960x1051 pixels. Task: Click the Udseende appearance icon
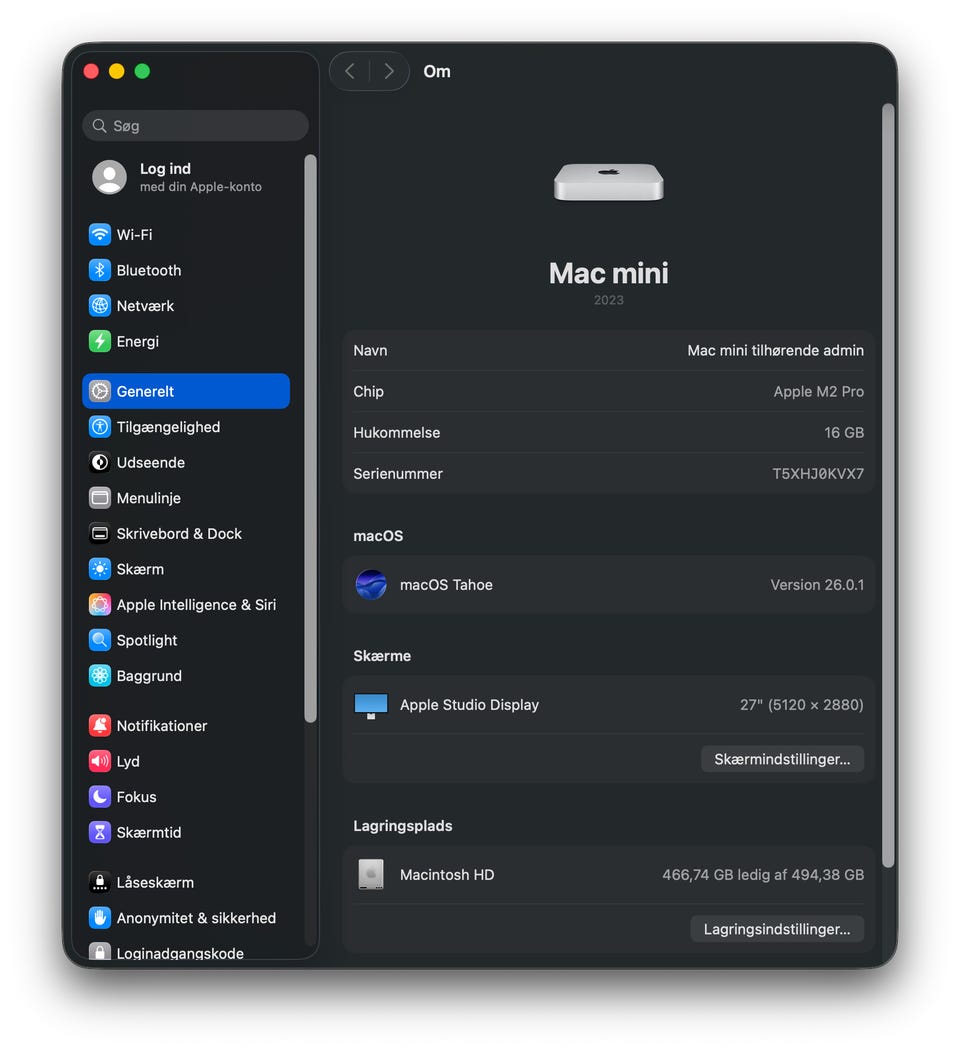(x=100, y=462)
